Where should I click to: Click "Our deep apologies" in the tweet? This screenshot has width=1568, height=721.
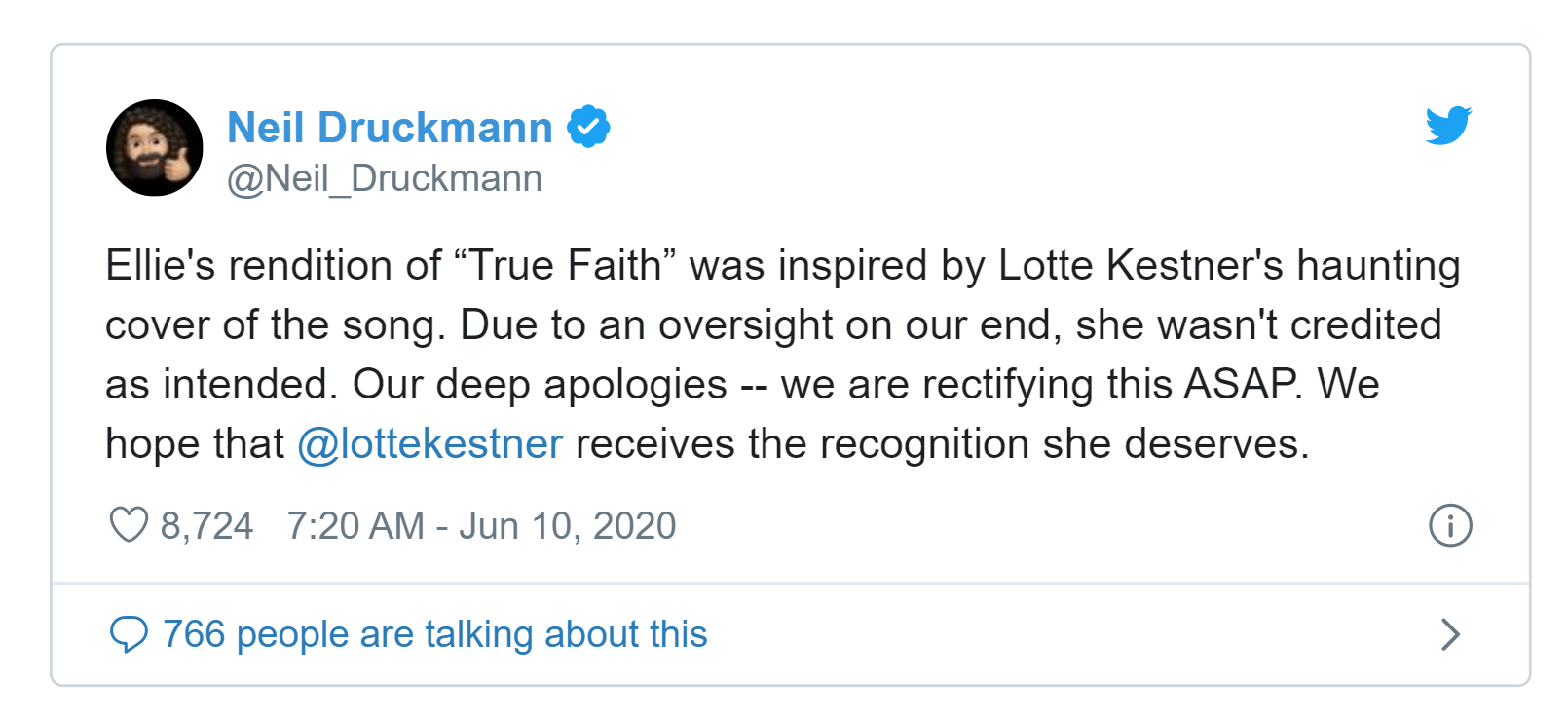(x=540, y=385)
